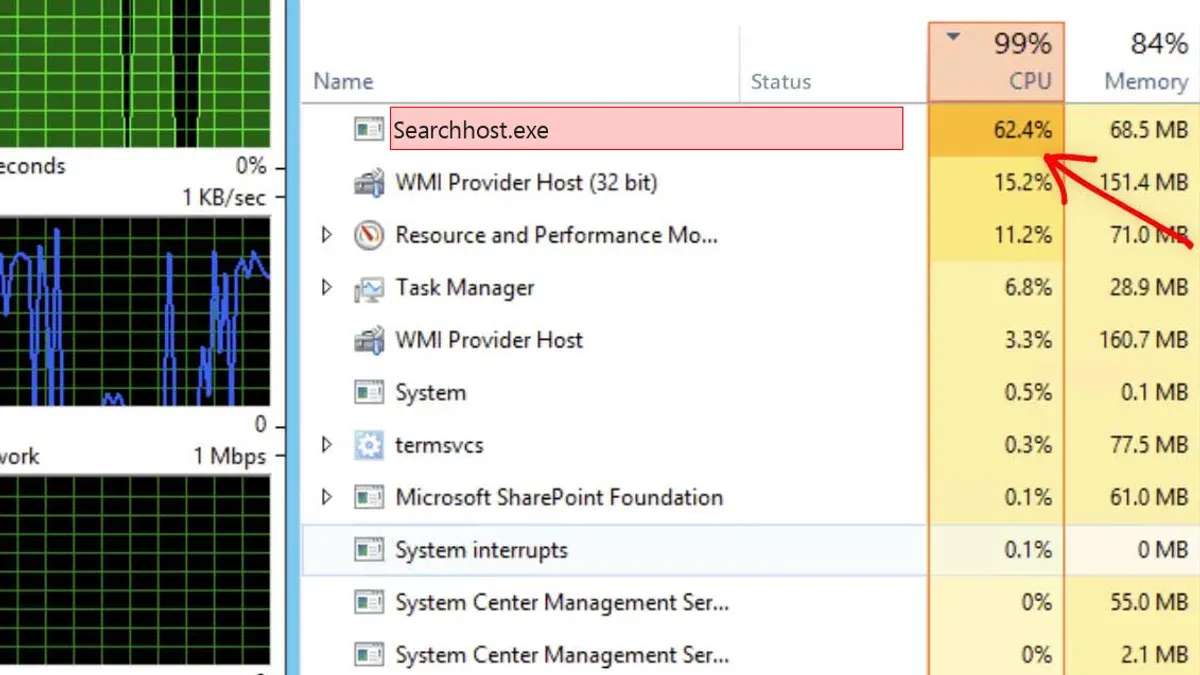Click the 6.8% CPU value
Image resolution: width=1200 pixels, height=675 pixels.
click(1028, 288)
